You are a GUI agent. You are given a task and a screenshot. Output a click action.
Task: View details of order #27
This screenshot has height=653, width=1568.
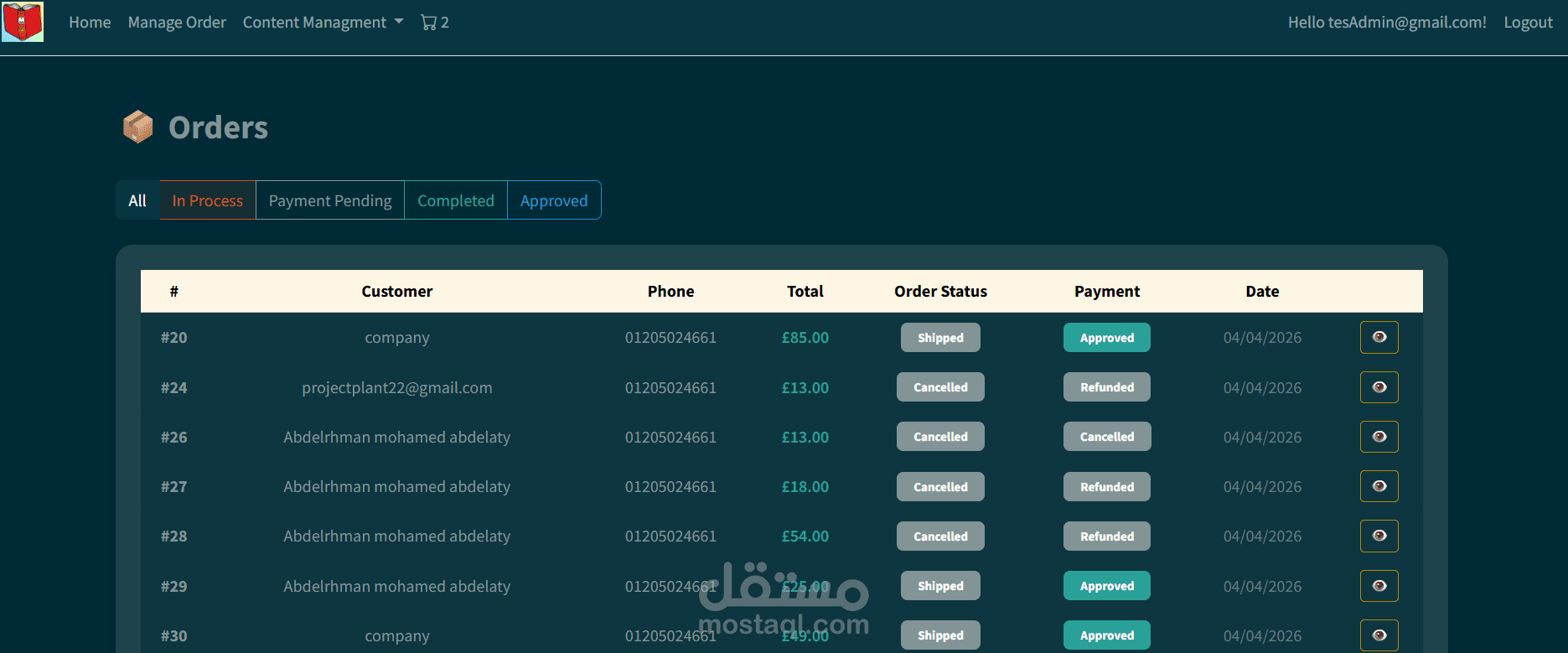tap(1379, 486)
